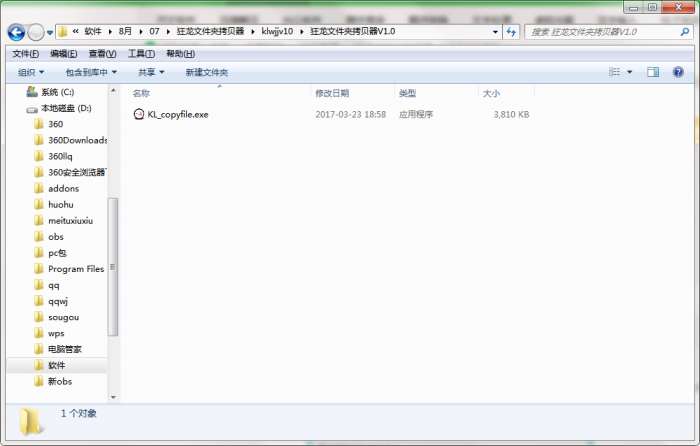Open the huohu folder in the sidebar
This screenshot has height=446, width=700.
pos(61,204)
